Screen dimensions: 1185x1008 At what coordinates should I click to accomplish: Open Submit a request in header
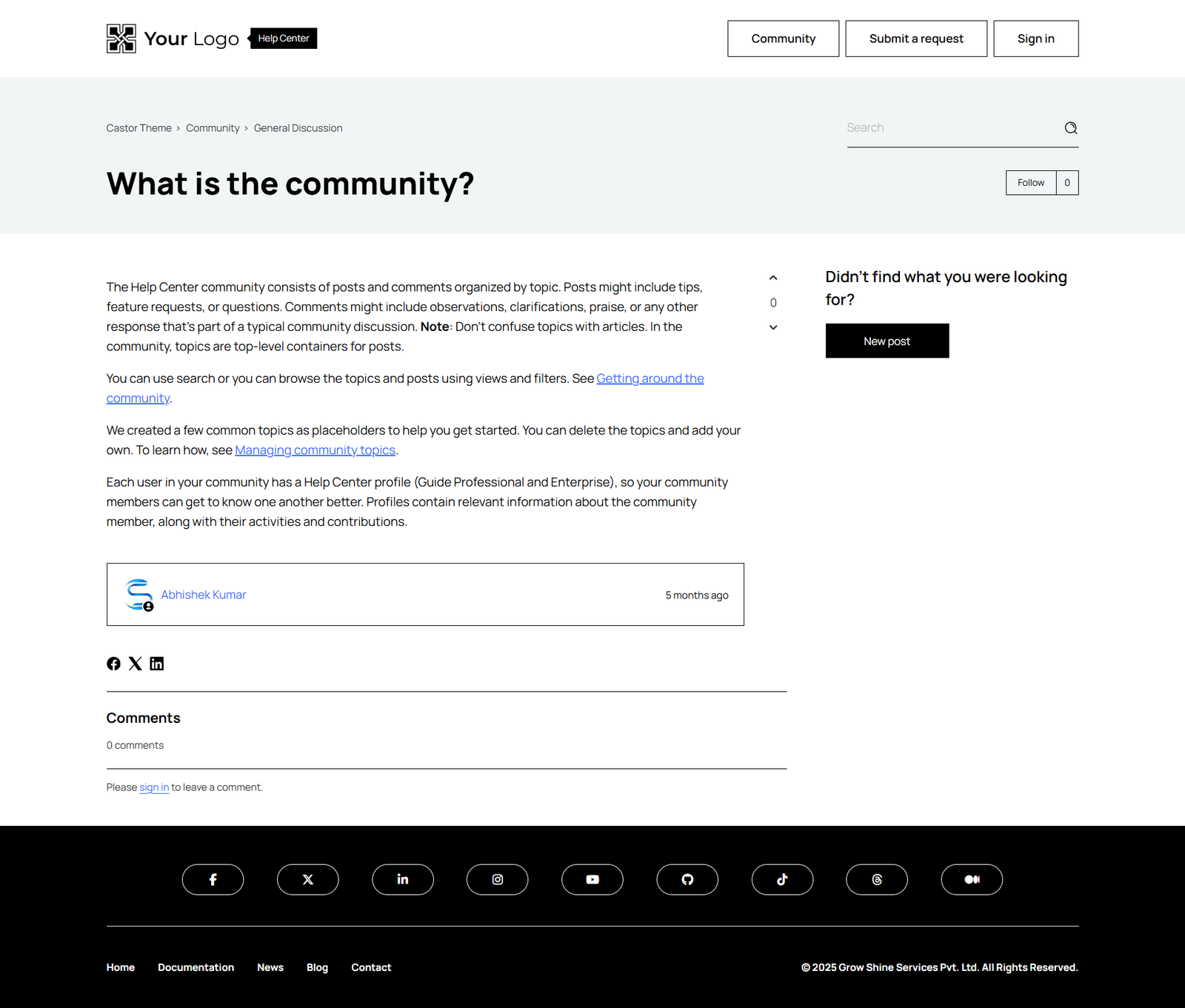(916, 39)
